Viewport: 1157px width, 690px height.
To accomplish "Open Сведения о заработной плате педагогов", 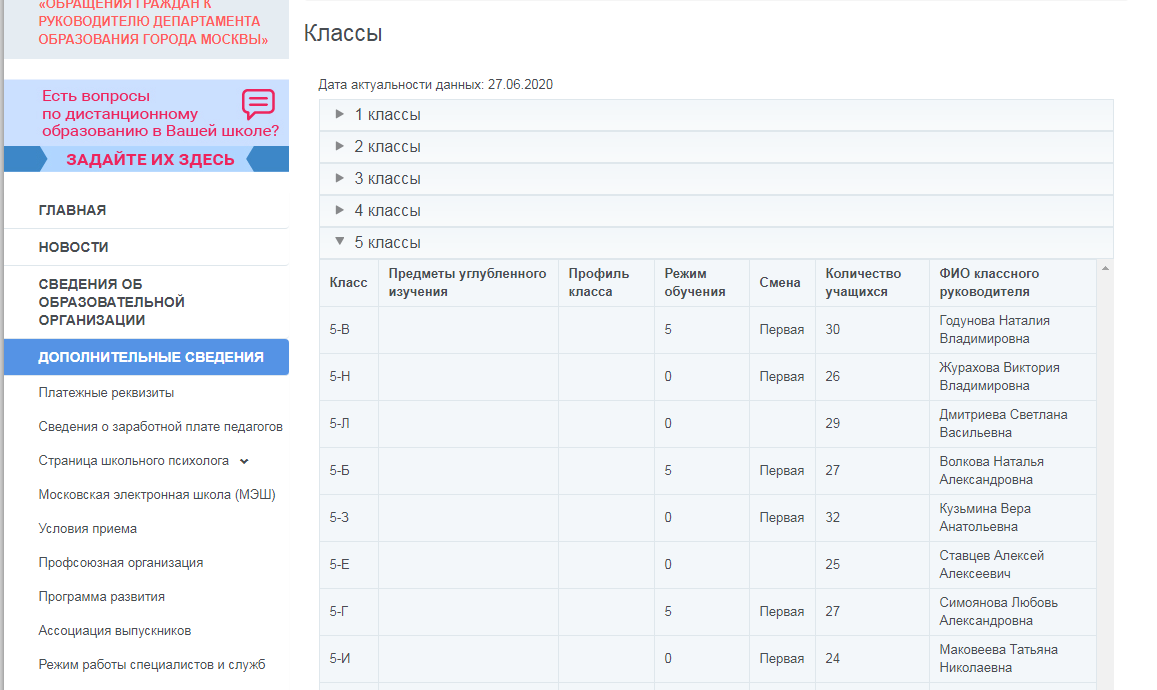I will (160, 427).
